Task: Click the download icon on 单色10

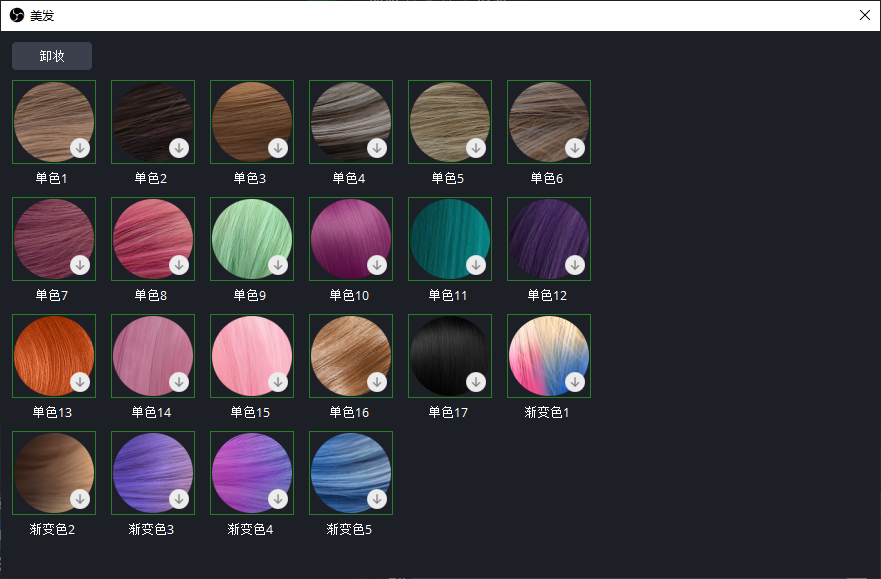Action: [375, 264]
